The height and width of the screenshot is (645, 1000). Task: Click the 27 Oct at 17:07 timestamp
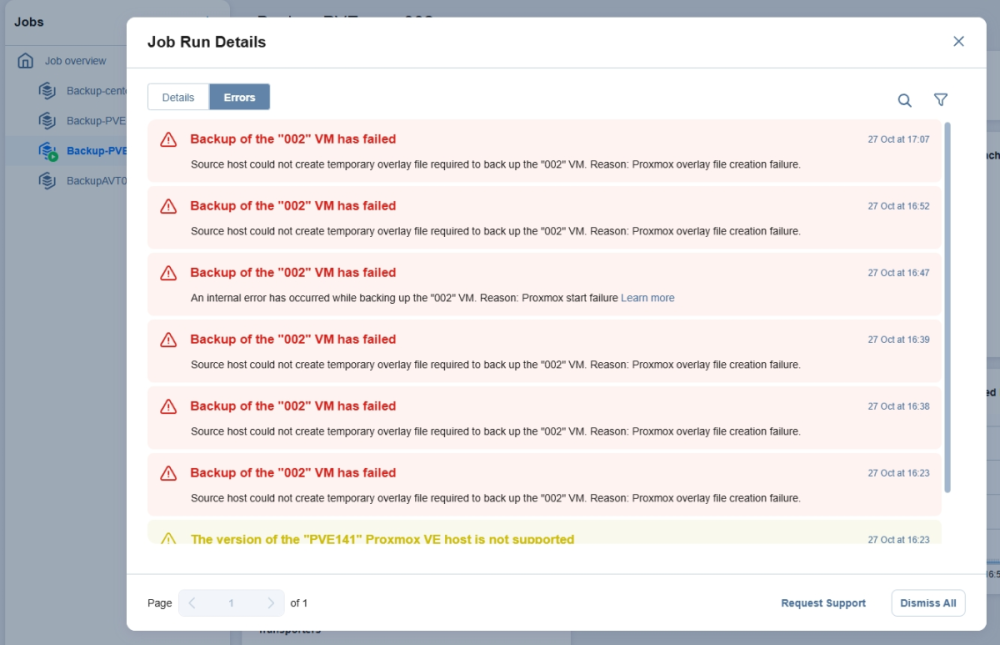tap(898, 139)
